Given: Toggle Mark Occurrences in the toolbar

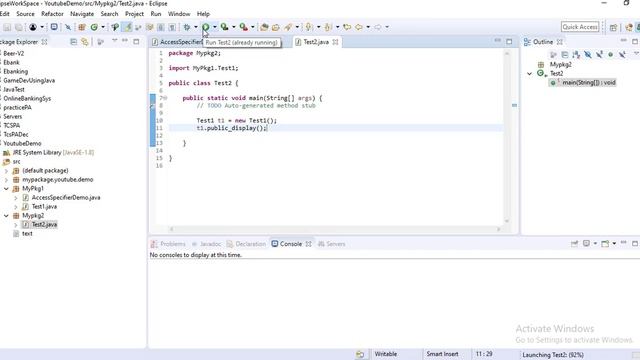Looking at the screenshot, I should coord(128,27).
